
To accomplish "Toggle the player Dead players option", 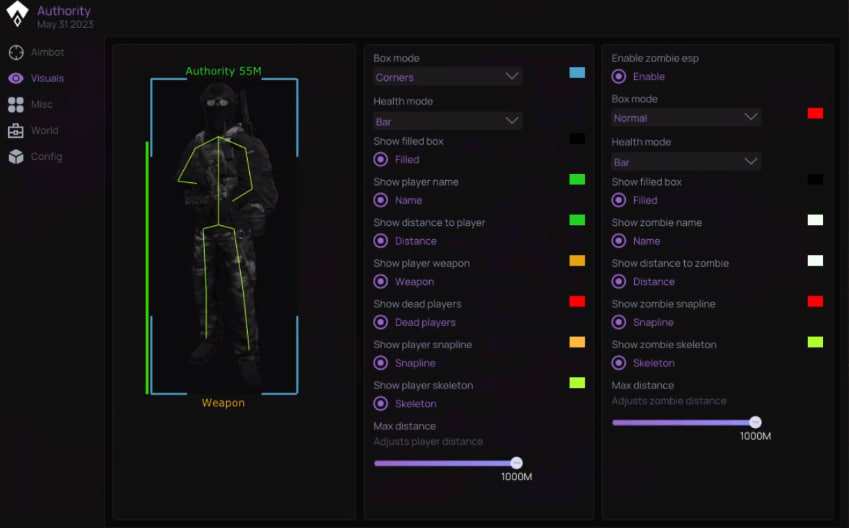I will pos(381,322).
